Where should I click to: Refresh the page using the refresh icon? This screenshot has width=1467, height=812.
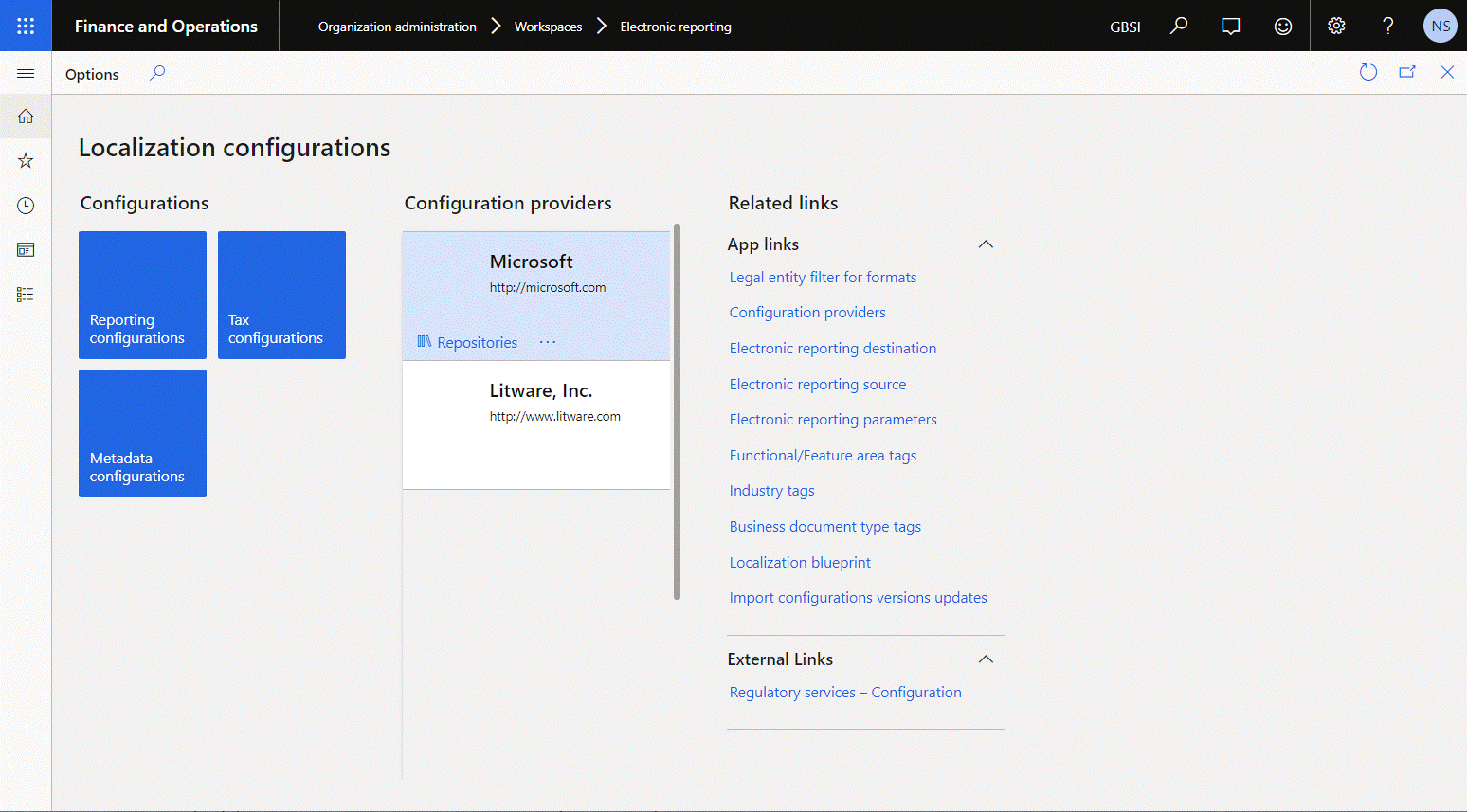[1367, 71]
